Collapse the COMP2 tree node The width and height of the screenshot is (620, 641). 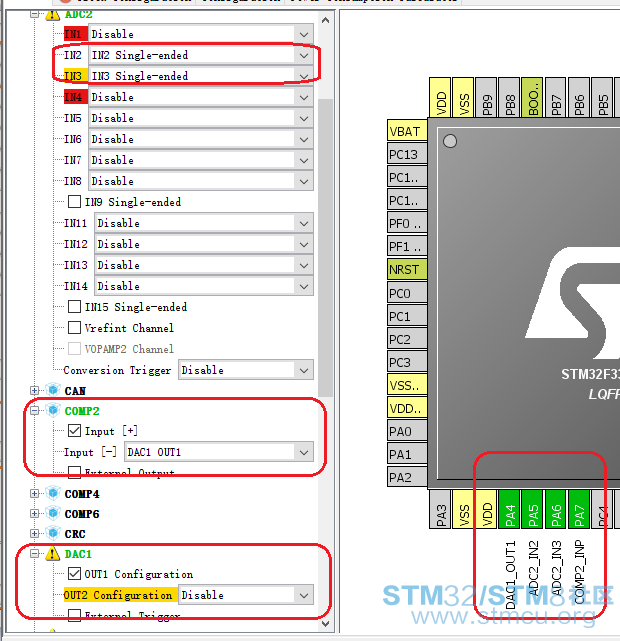[x=34, y=410]
